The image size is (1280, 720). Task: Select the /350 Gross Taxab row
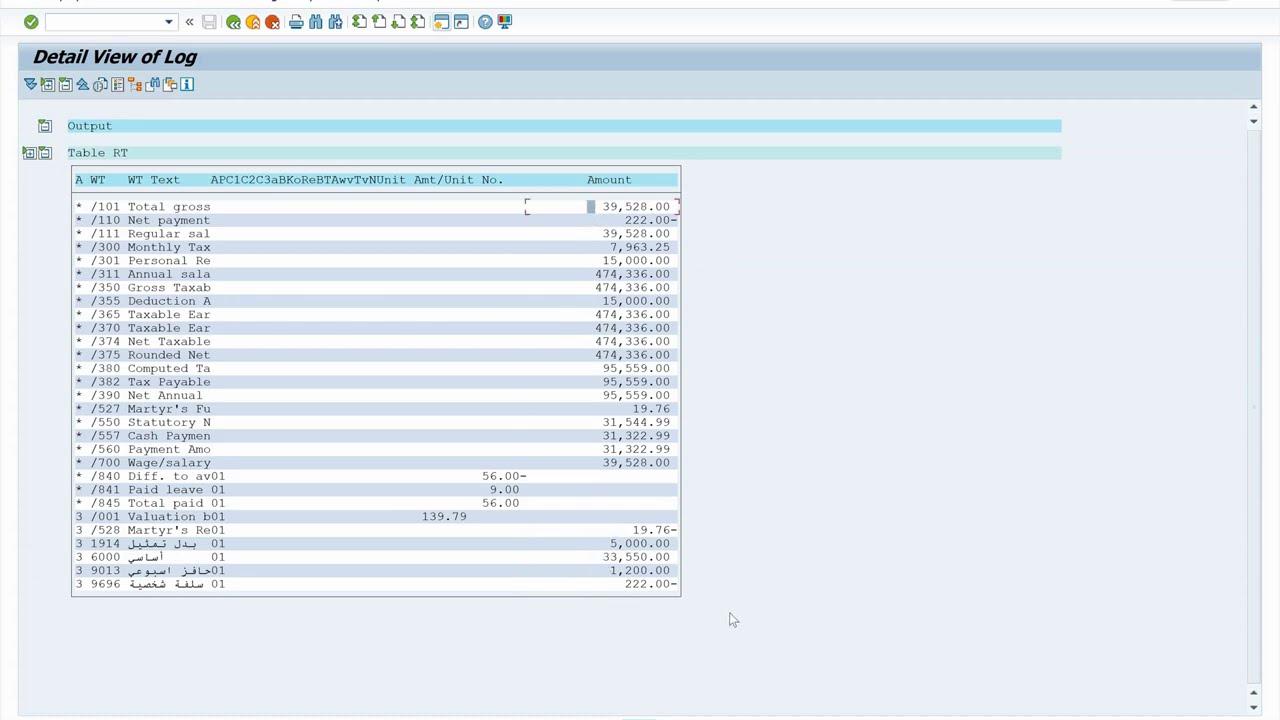pyautogui.click(x=376, y=288)
